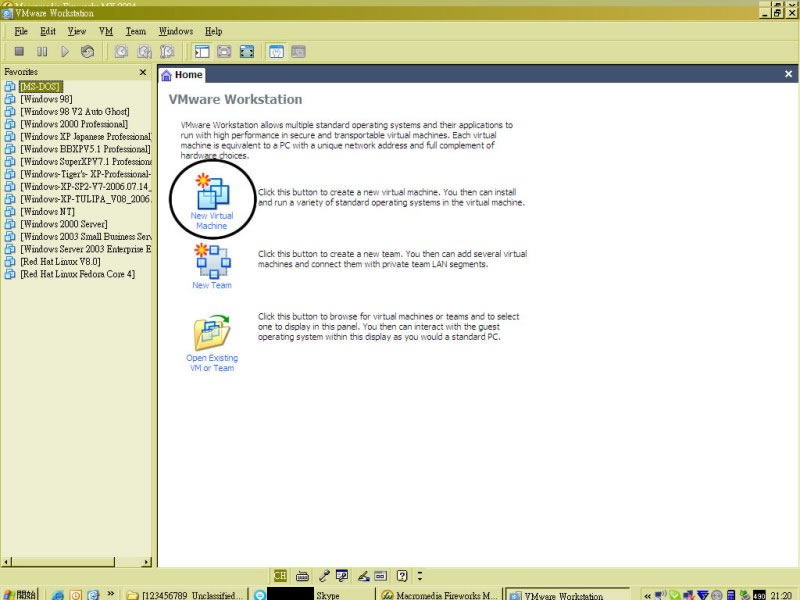Click the language bar microphone icon
This screenshot has height=600, width=800.
coord(323,576)
